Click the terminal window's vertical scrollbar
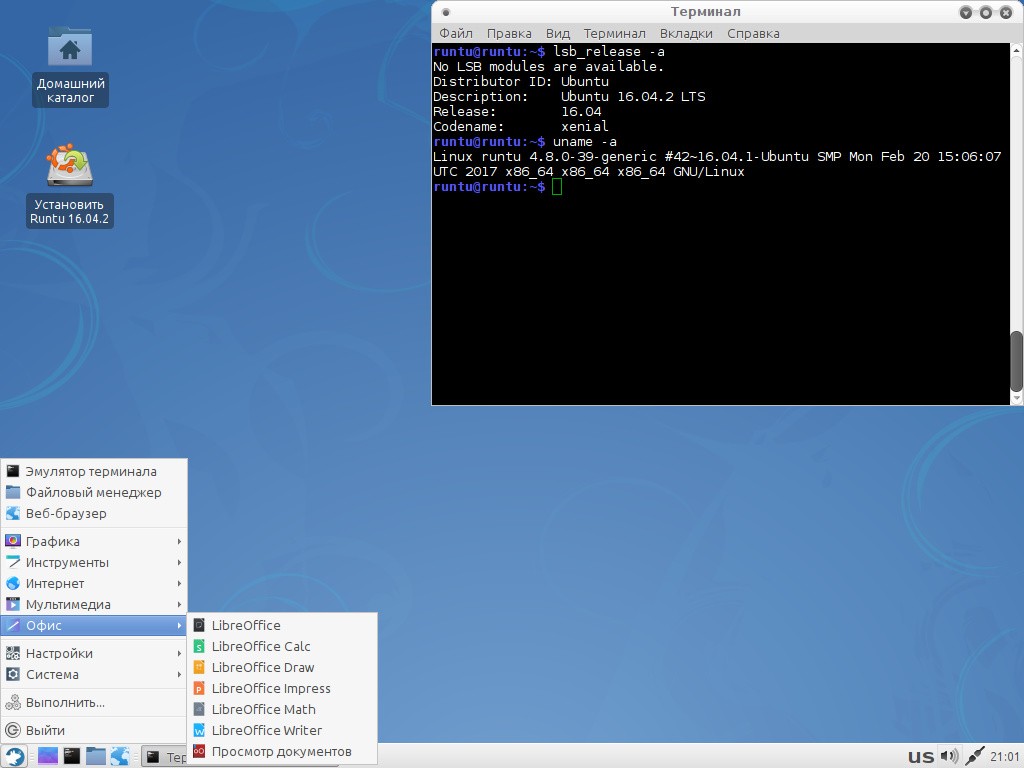 click(1016, 360)
